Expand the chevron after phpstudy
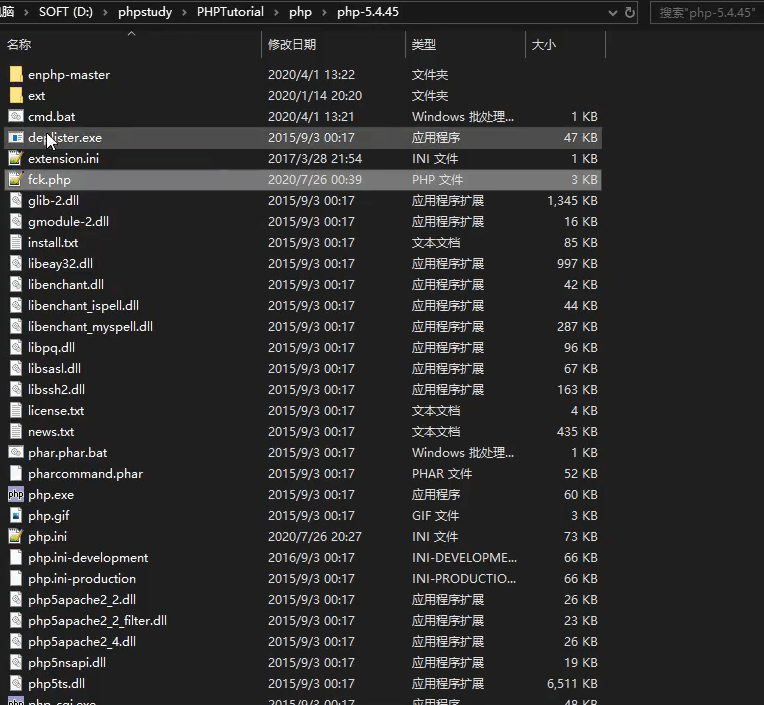Screen dimensions: 764x705 coord(184,12)
